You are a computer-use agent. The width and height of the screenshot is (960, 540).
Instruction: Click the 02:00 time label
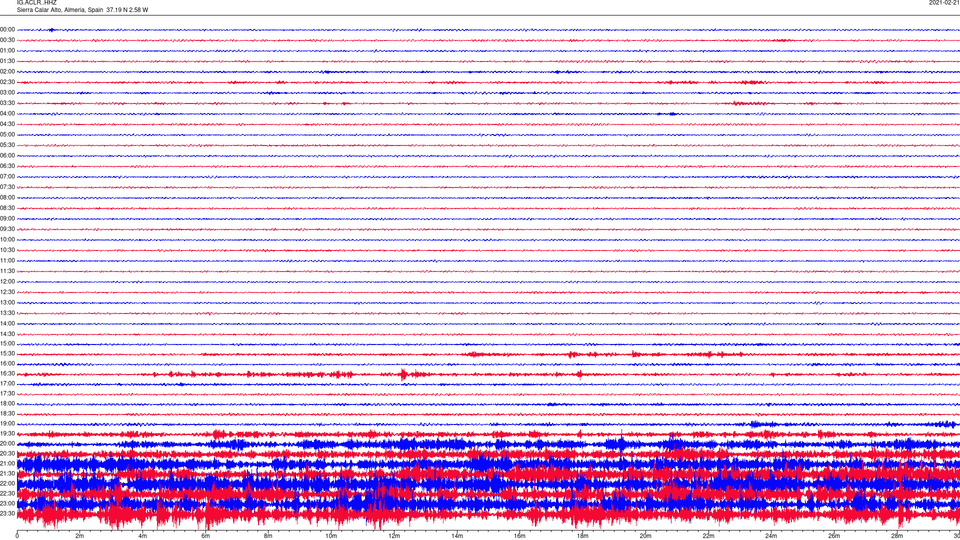(7, 72)
